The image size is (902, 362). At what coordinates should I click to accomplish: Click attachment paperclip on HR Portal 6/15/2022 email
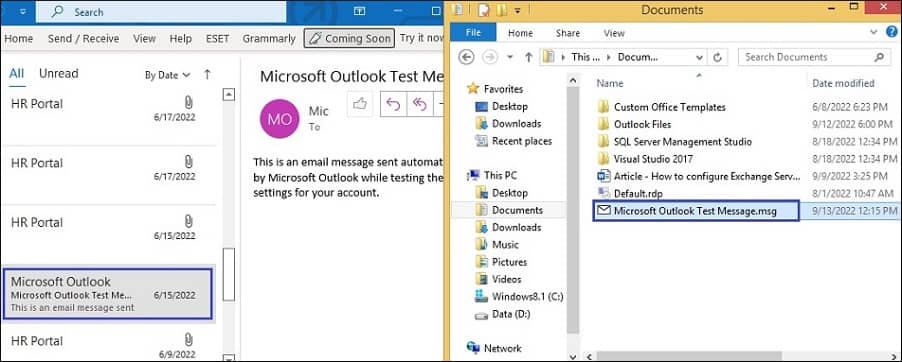click(188, 221)
